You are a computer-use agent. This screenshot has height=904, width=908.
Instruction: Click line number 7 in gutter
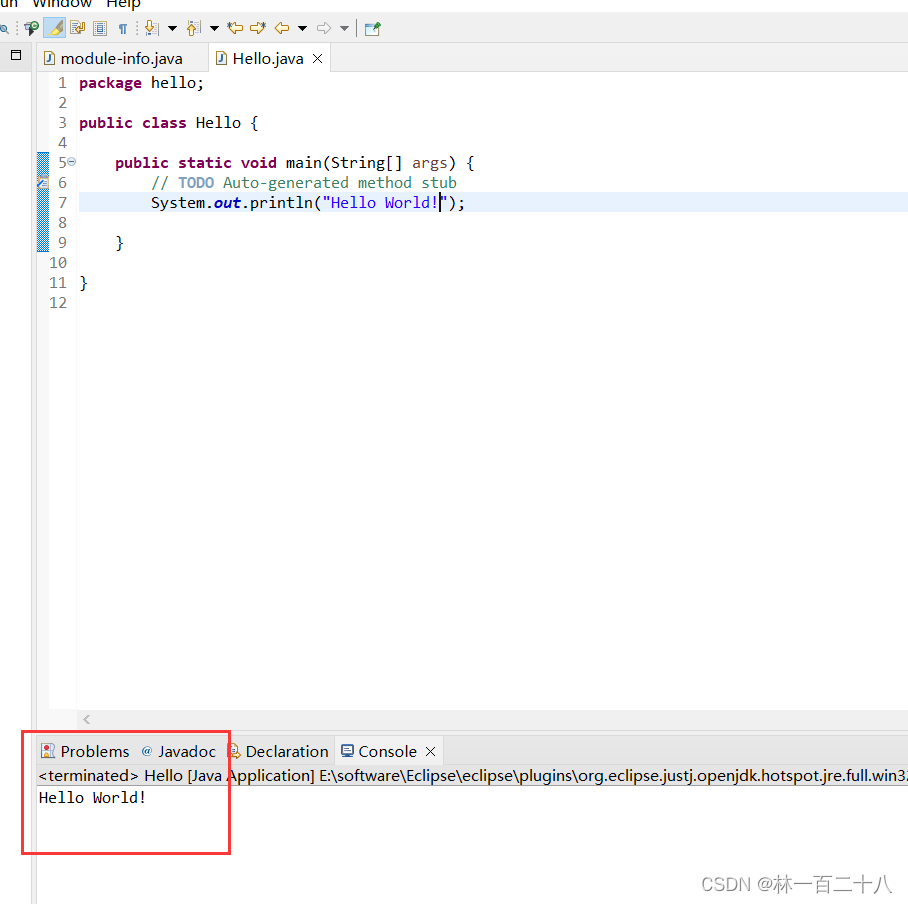pos(63,203)
